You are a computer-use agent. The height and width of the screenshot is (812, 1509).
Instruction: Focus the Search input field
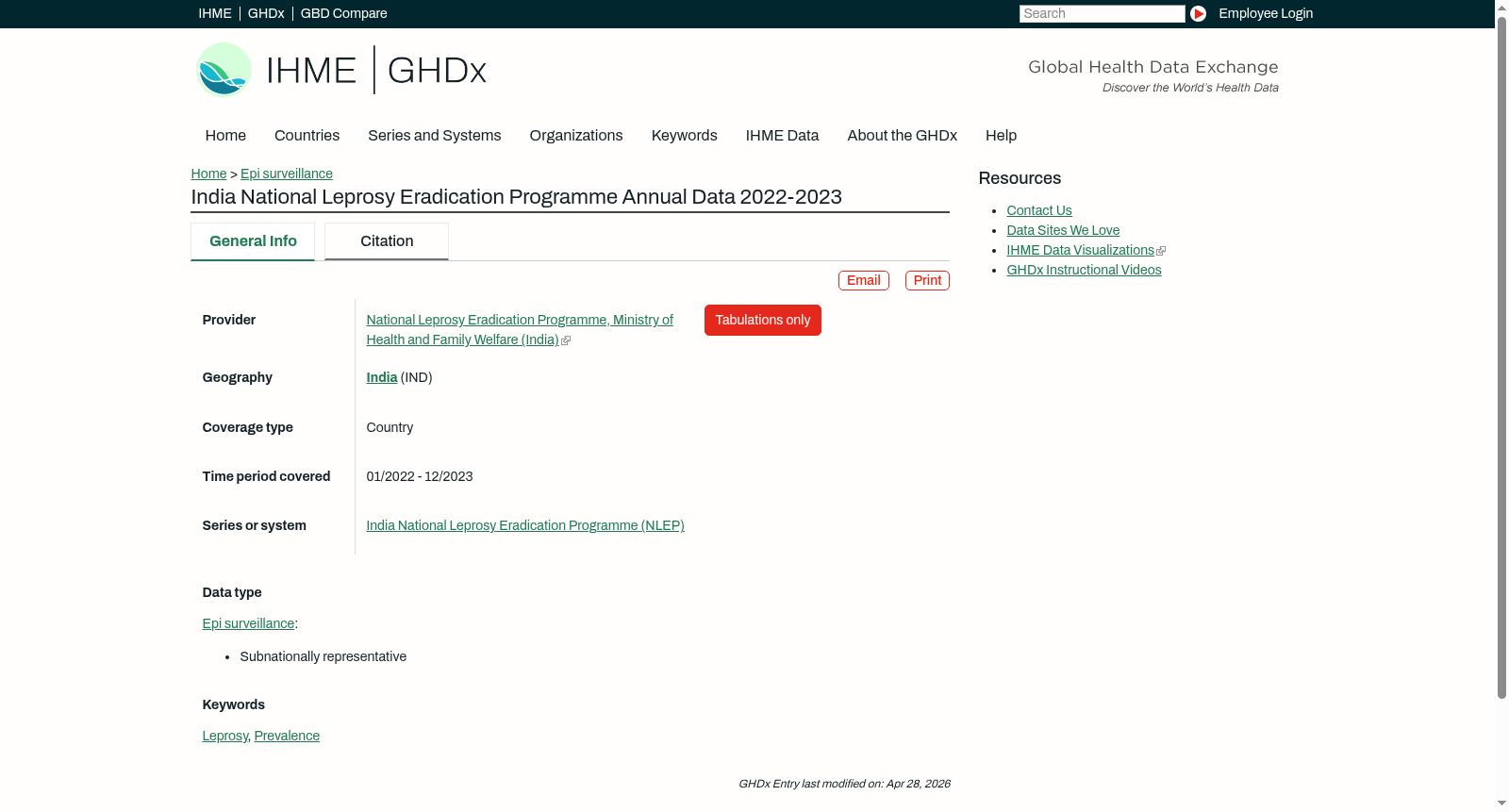1102,13
